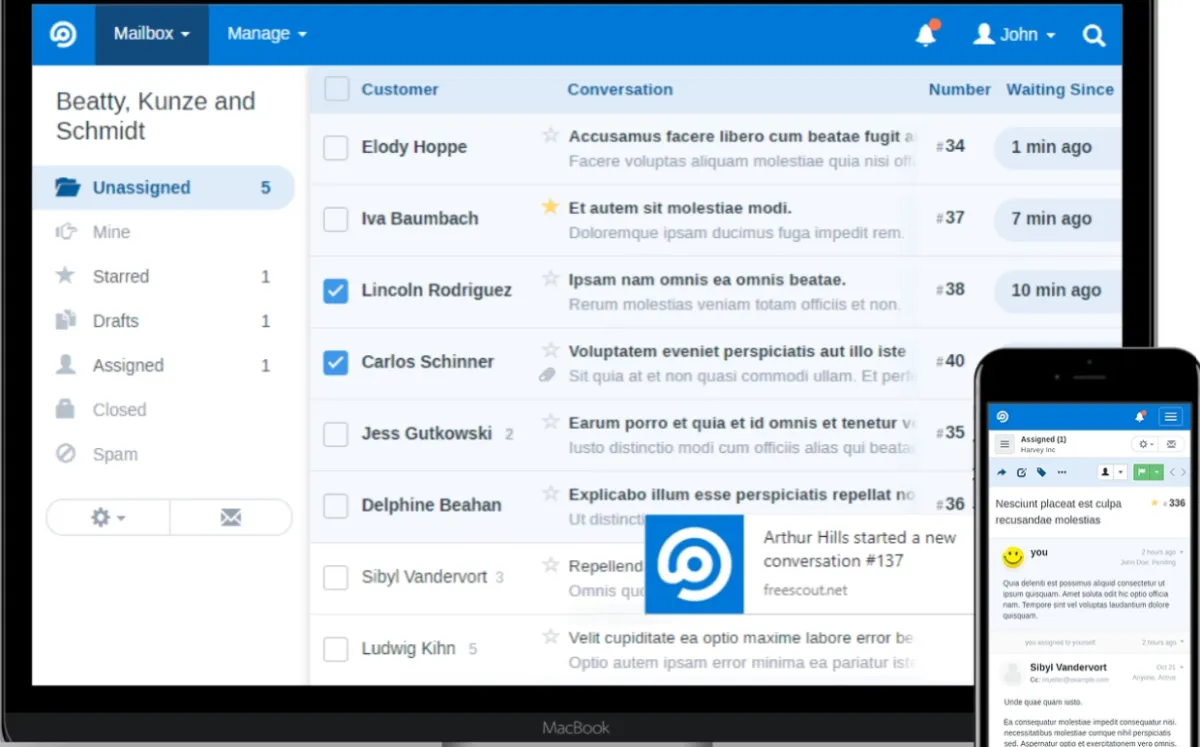Click the FreeScout logo on the phone screen
The height and width of the screenshot is (747, 1200).
point(1002,417)
